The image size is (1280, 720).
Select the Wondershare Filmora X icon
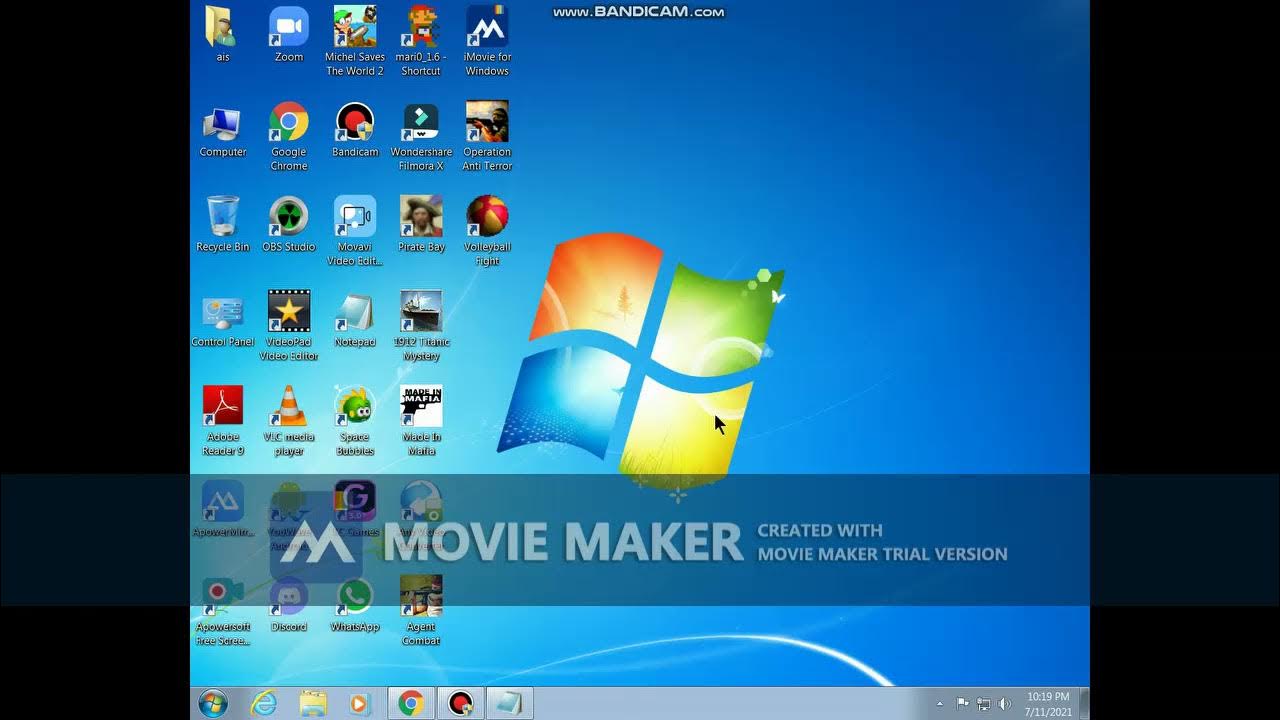point(421,137)
